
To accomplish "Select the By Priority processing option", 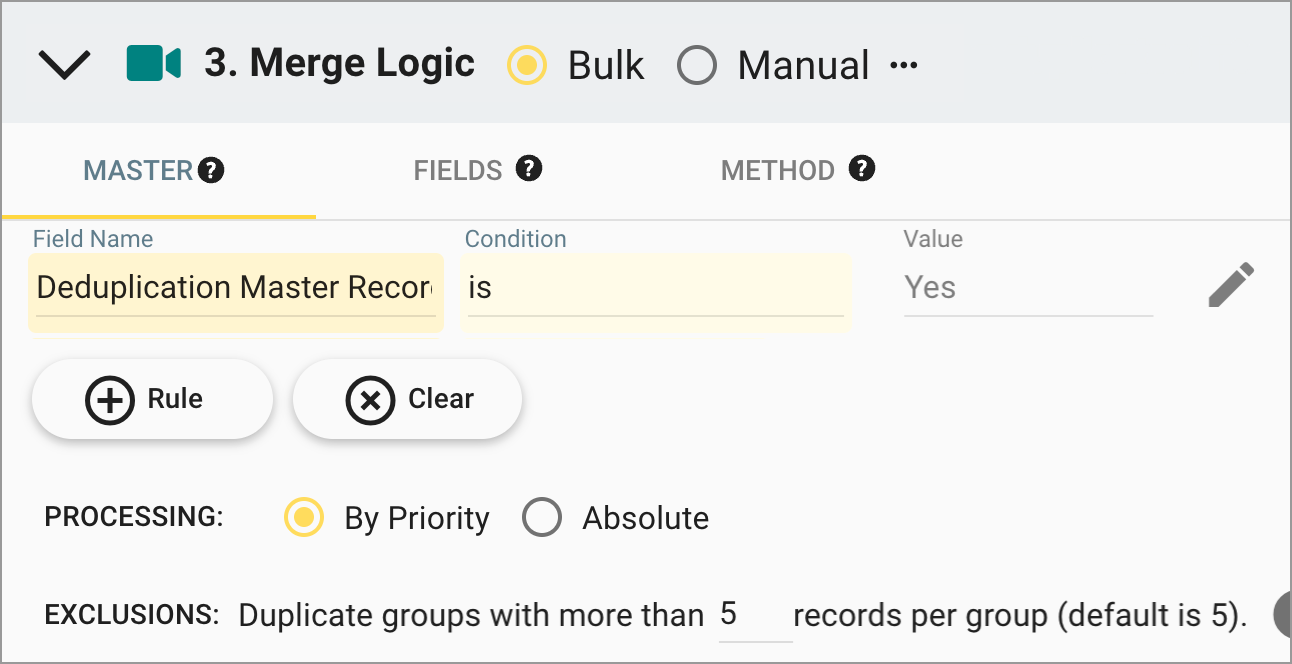I will click(303, 518).
